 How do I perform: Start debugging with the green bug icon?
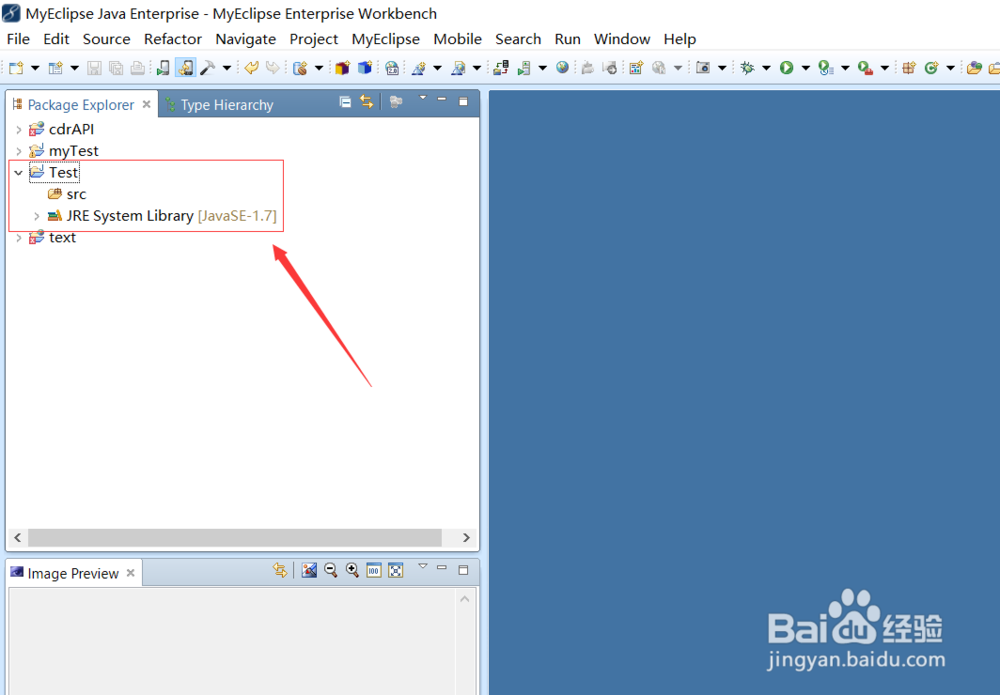[x=747, y=68]
